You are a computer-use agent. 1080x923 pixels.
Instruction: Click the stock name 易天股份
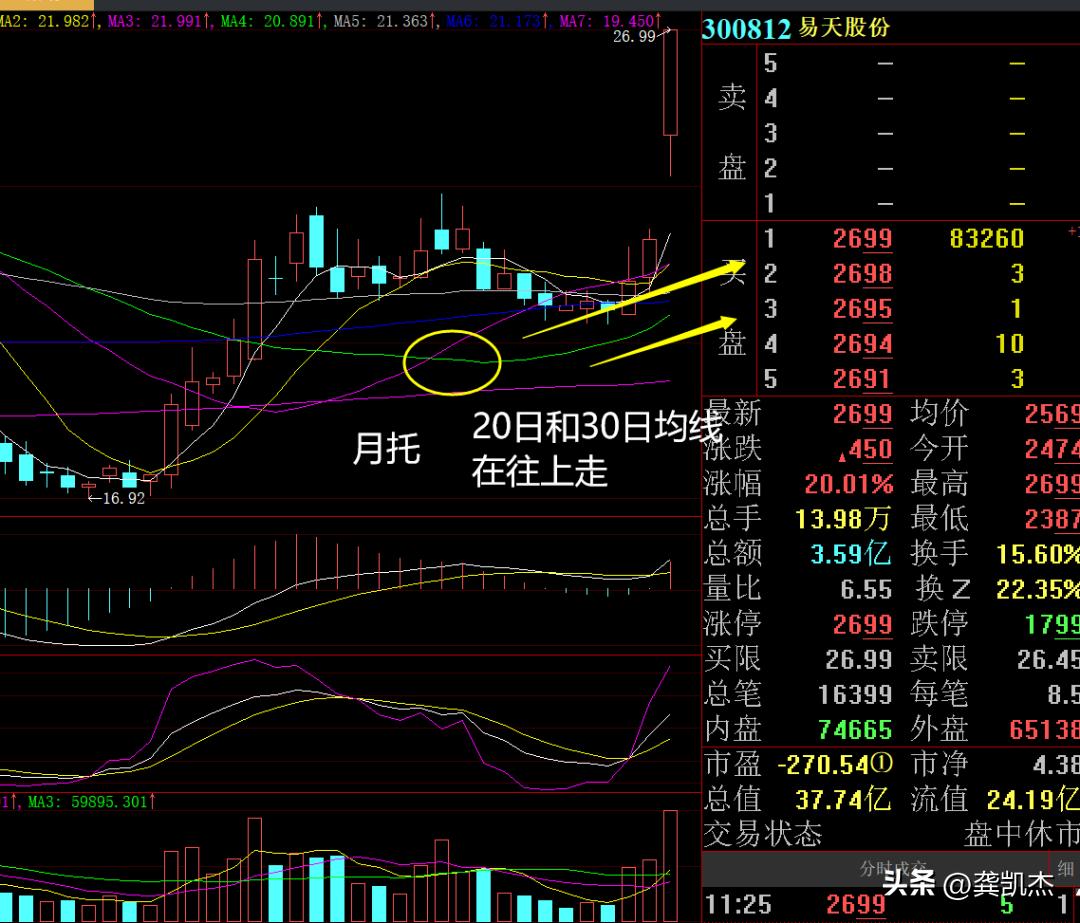point(844,28)
